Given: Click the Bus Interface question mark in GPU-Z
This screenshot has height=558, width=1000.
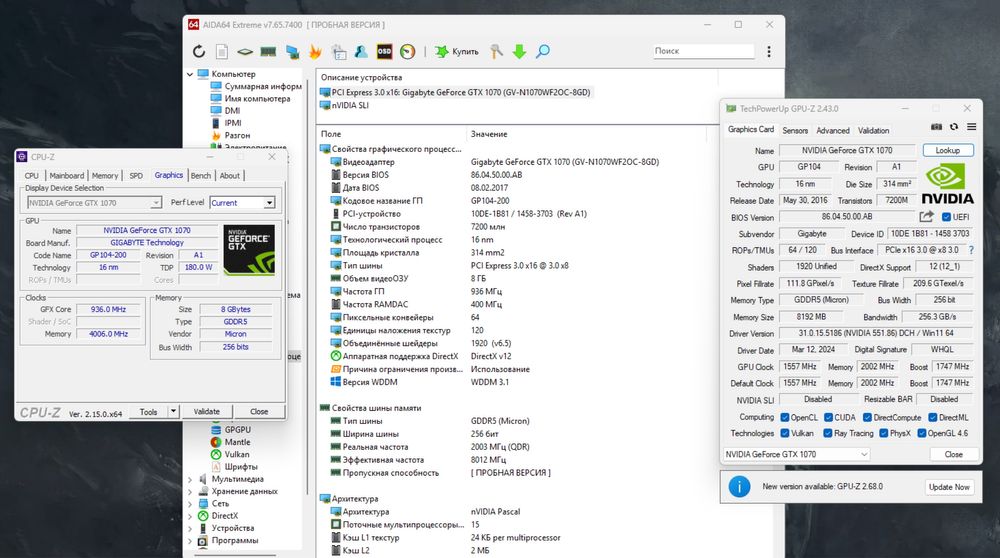Looking at the screenshot, I should pyautogui.click(x=971, y=251).
